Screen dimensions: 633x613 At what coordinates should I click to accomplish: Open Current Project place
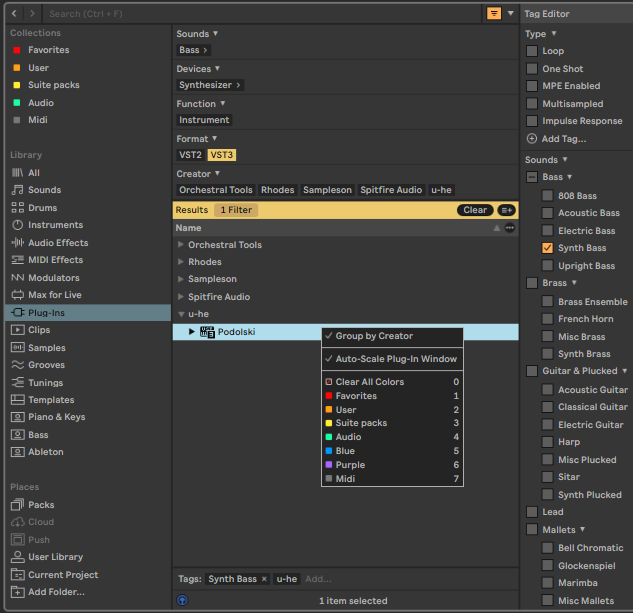(63, 575)
